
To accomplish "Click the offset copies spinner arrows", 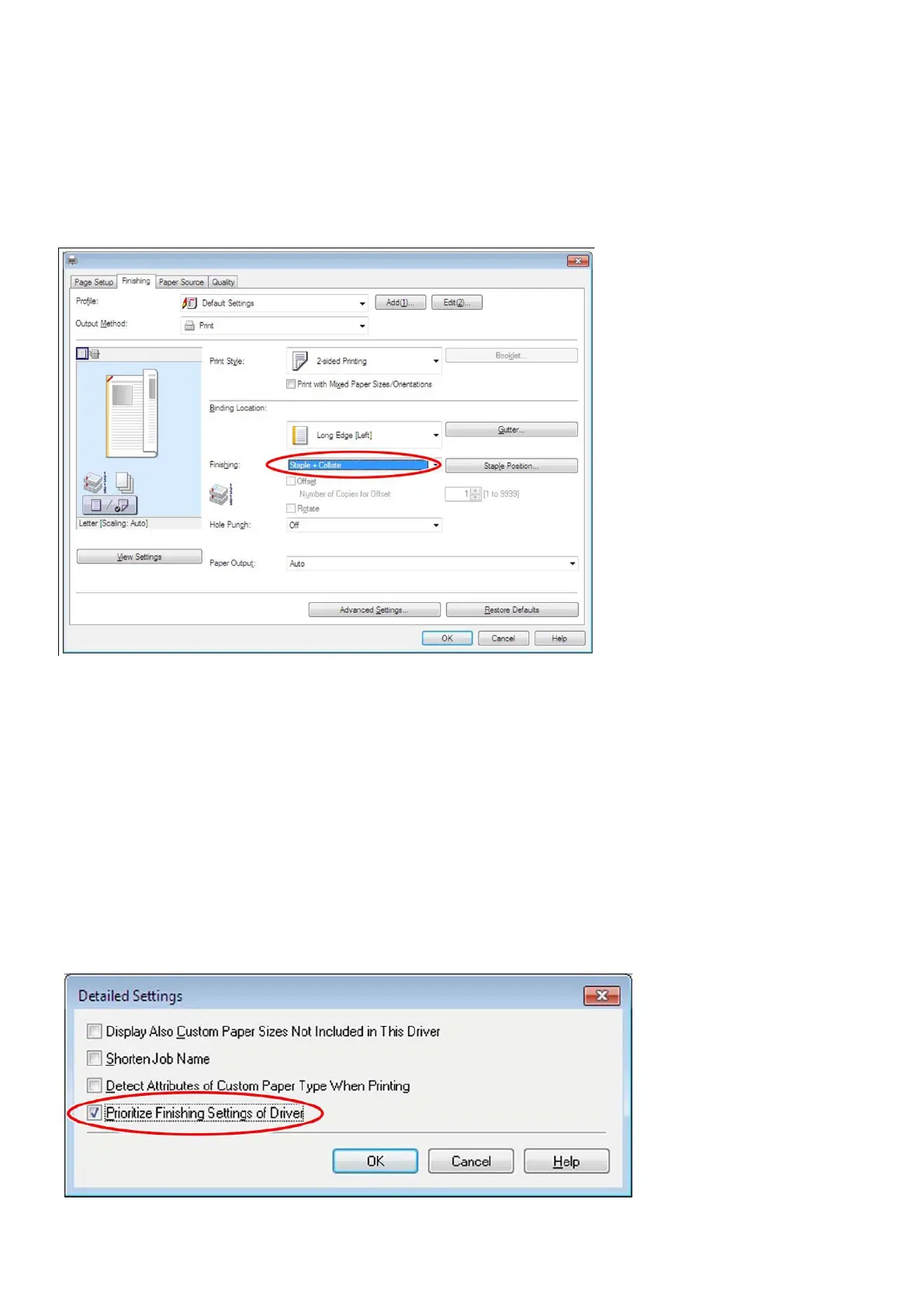I will click(x=476, y=494).
